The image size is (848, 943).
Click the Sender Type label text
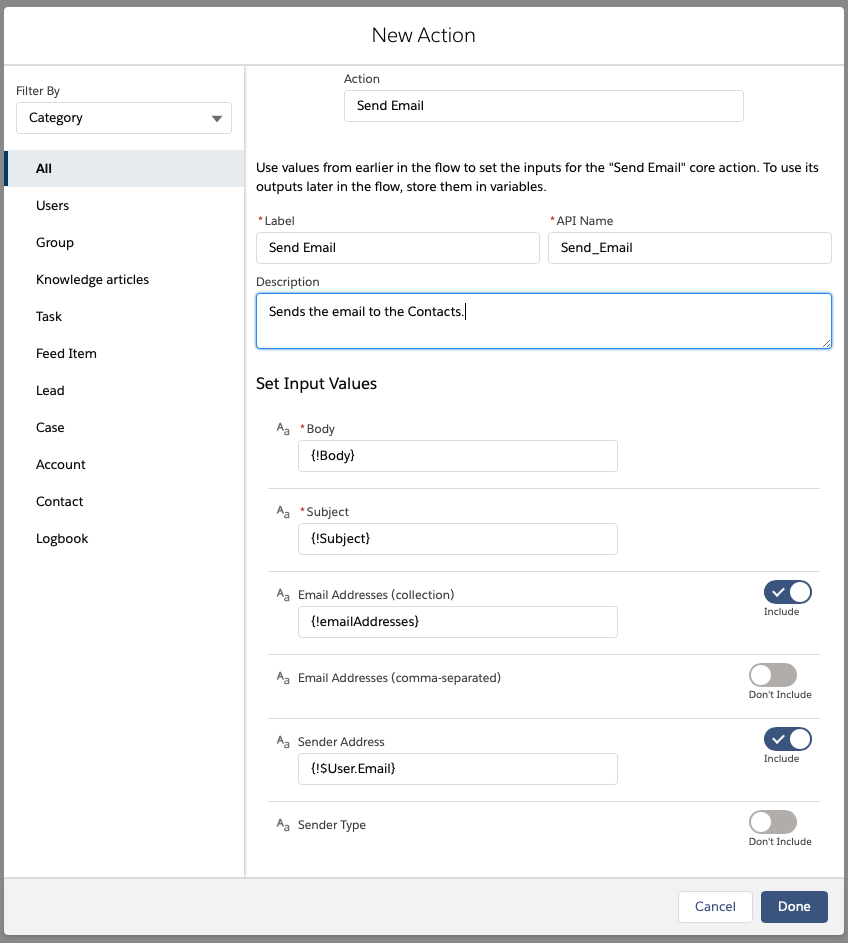[332, 825]
